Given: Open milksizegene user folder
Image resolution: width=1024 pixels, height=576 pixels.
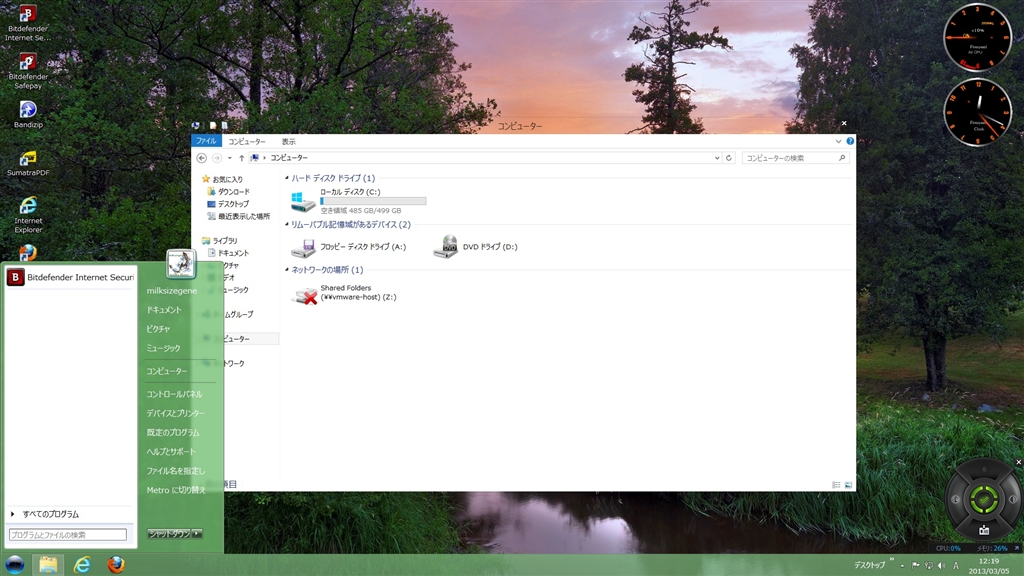Looking at the screenshot, I should [171, 291].
